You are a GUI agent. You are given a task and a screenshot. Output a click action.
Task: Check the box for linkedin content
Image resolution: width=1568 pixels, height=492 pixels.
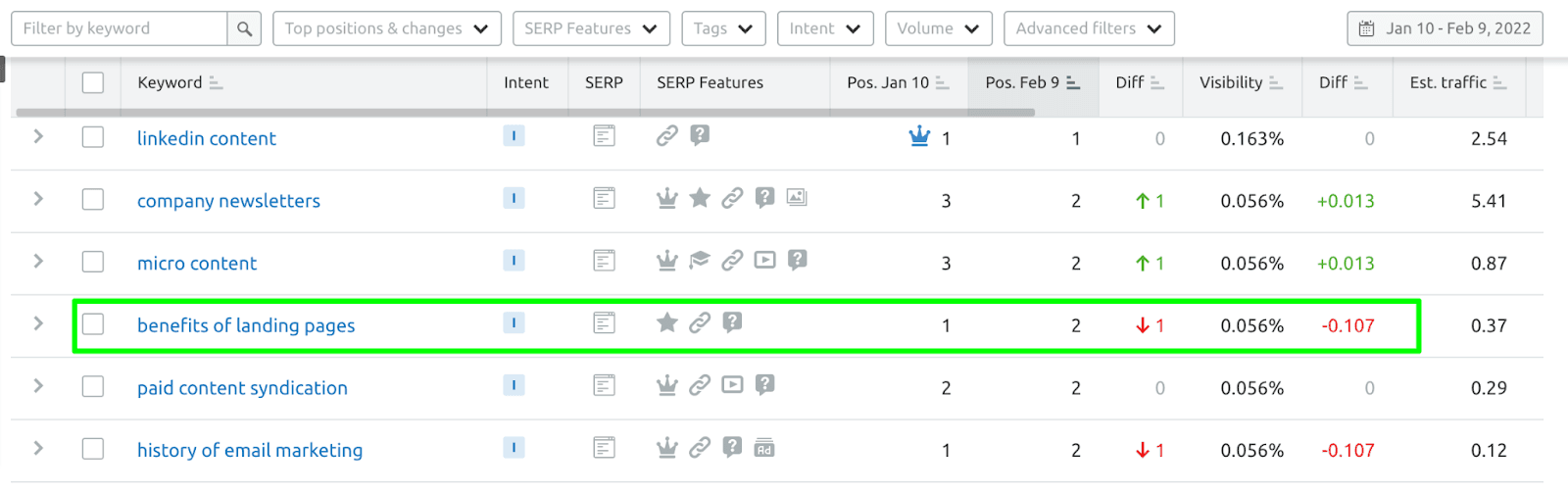point(93,138)
